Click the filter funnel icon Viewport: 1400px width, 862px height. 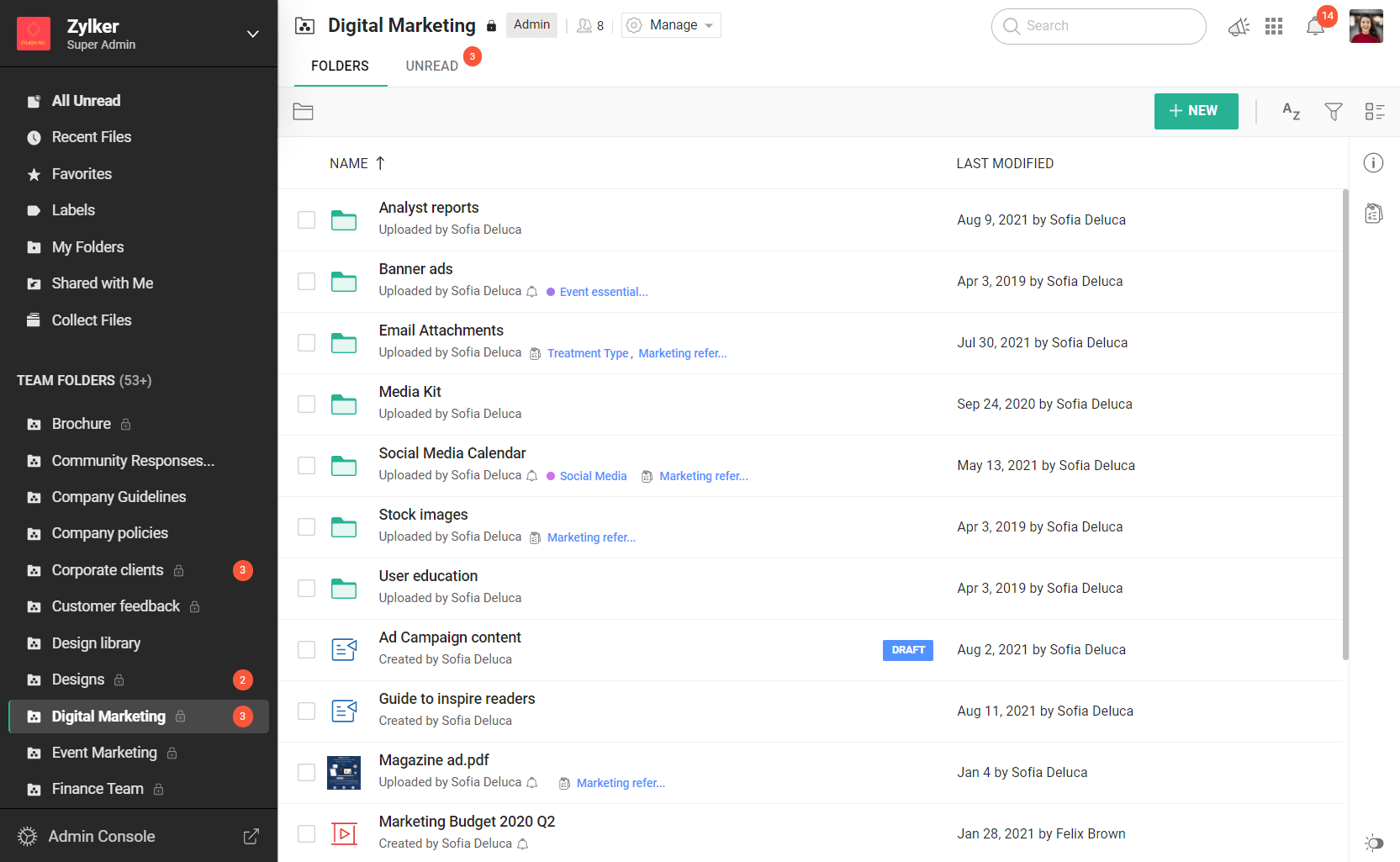pyautogui.click(x=1334, y=112)
